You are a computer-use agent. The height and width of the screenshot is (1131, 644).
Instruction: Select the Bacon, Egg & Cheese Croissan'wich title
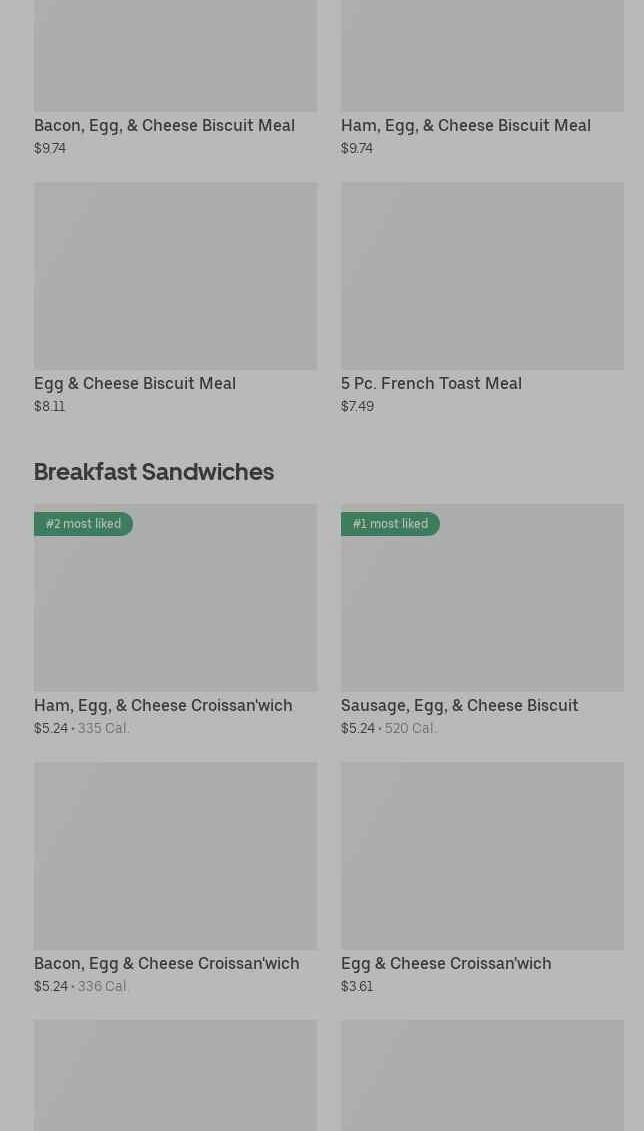click(x=166, y=963)
